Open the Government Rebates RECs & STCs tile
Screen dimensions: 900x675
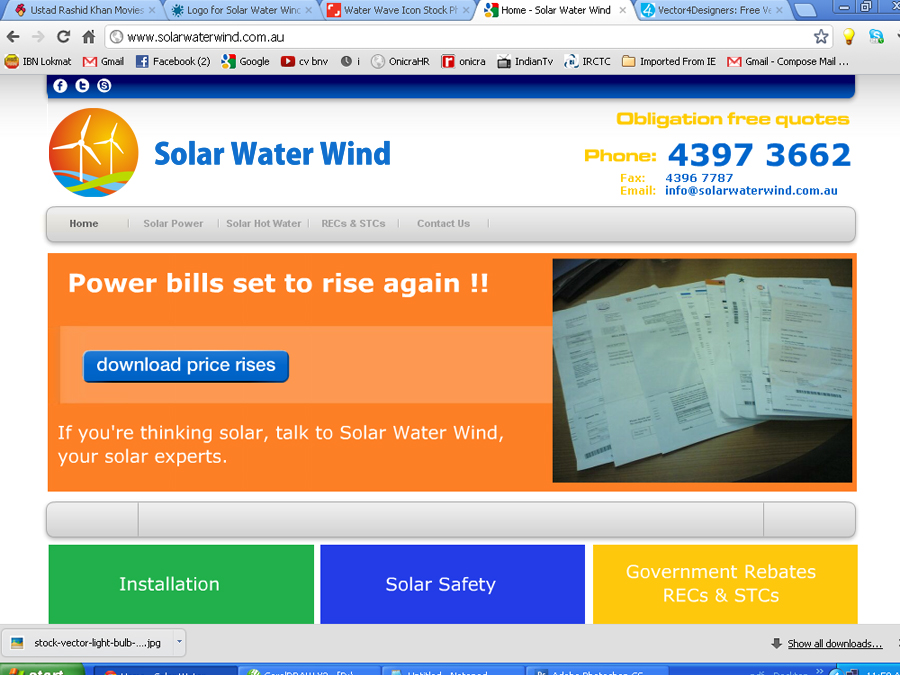click(x=725, y=584)
